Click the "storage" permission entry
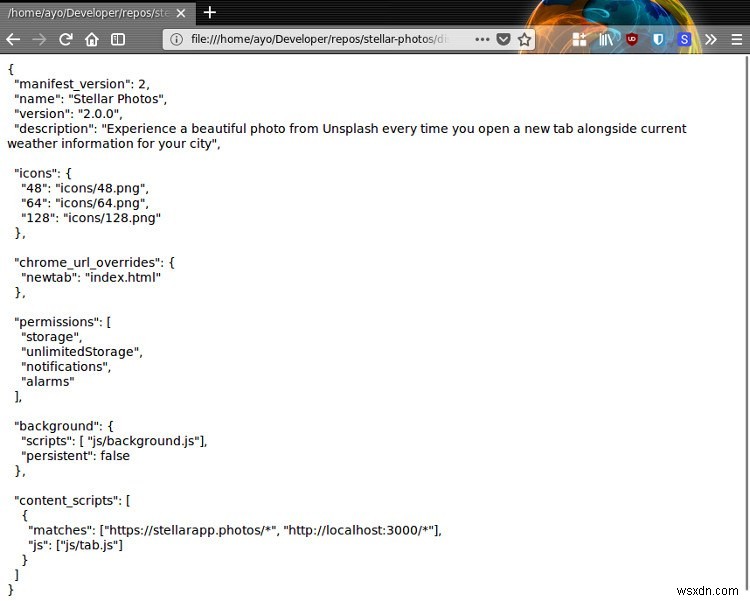The width and height of the screenshot is (750, 601). point(51,337)
